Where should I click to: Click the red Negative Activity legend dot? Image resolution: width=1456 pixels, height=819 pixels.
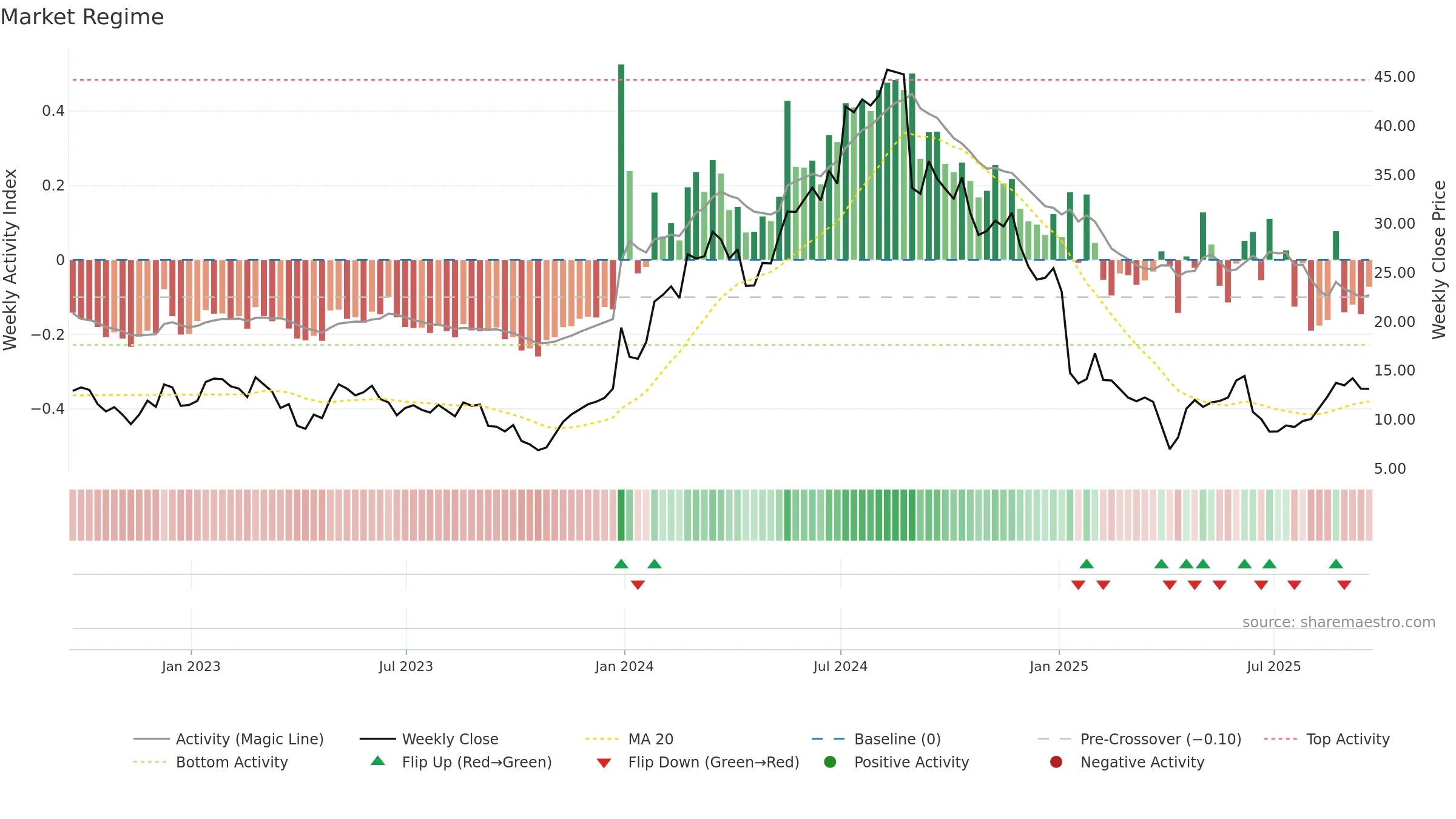click(x=1056, y=762)
